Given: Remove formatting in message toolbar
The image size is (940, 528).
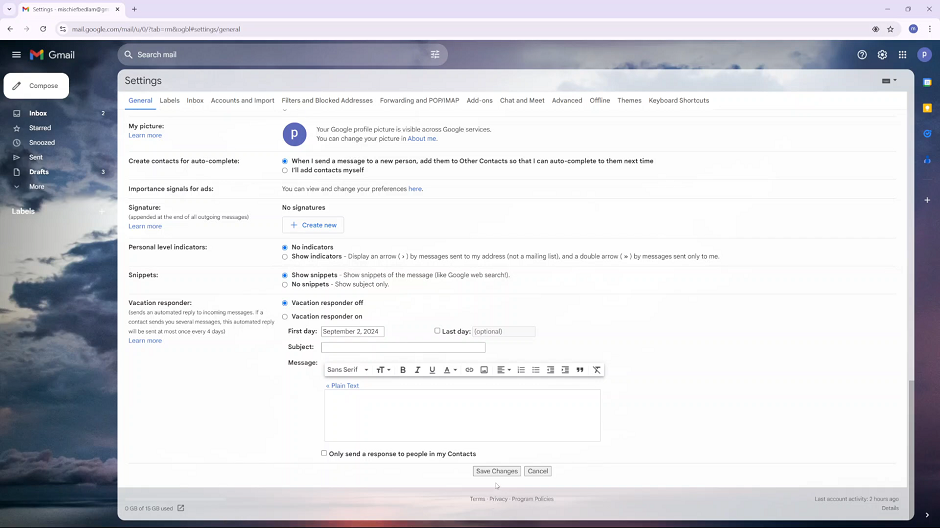Looking at the screenshot, I should [x=596, y=370].
